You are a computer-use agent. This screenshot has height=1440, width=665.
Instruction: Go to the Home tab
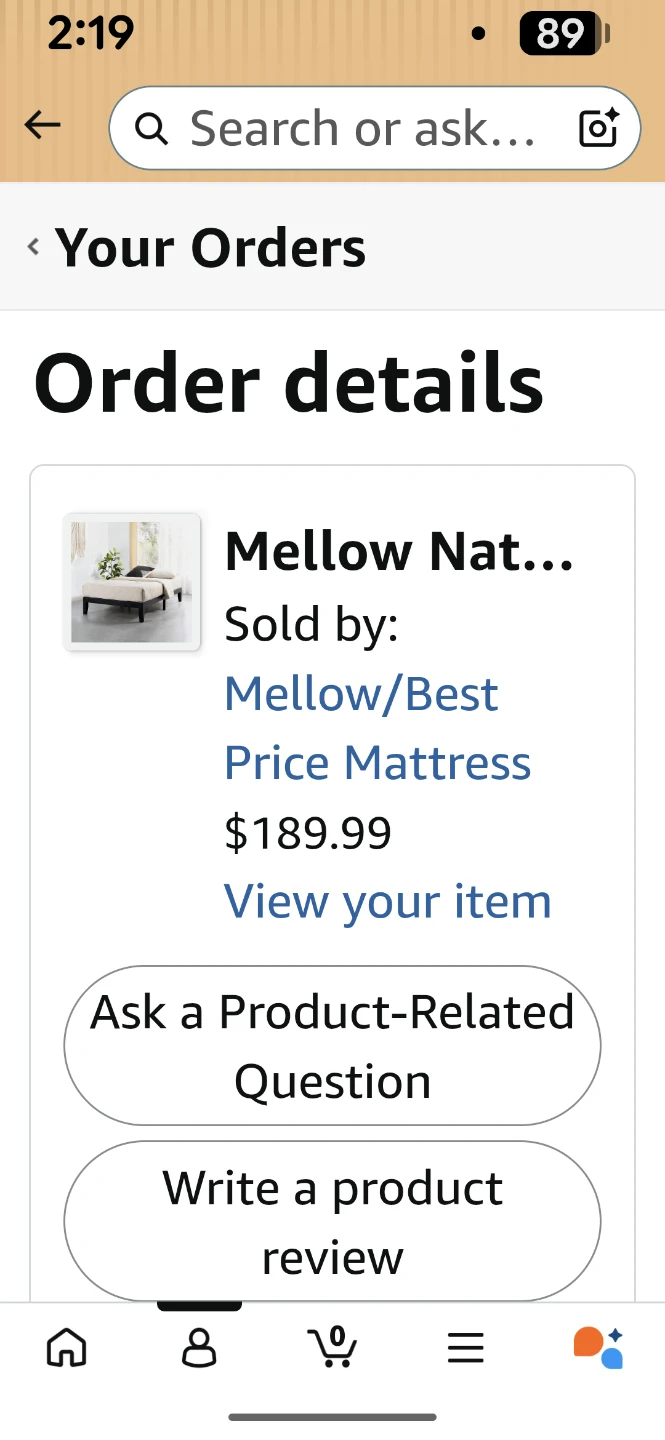67,1347
